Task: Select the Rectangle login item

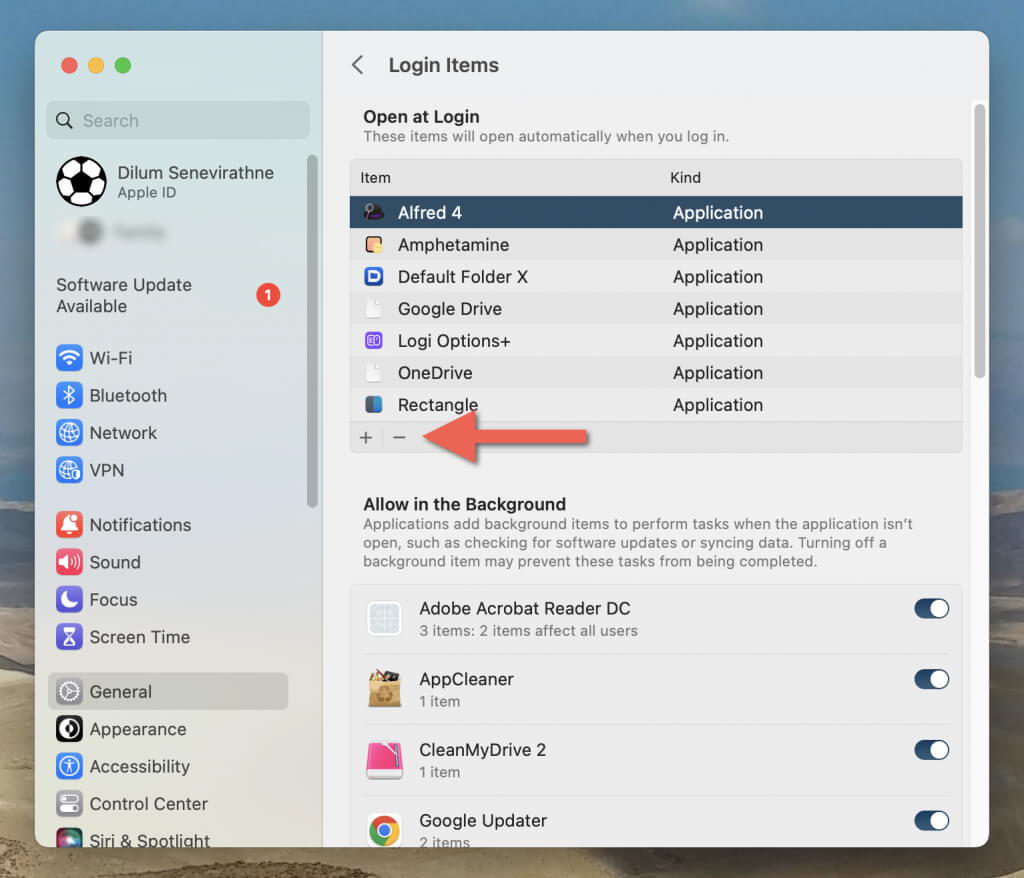Action: point(656,404)
